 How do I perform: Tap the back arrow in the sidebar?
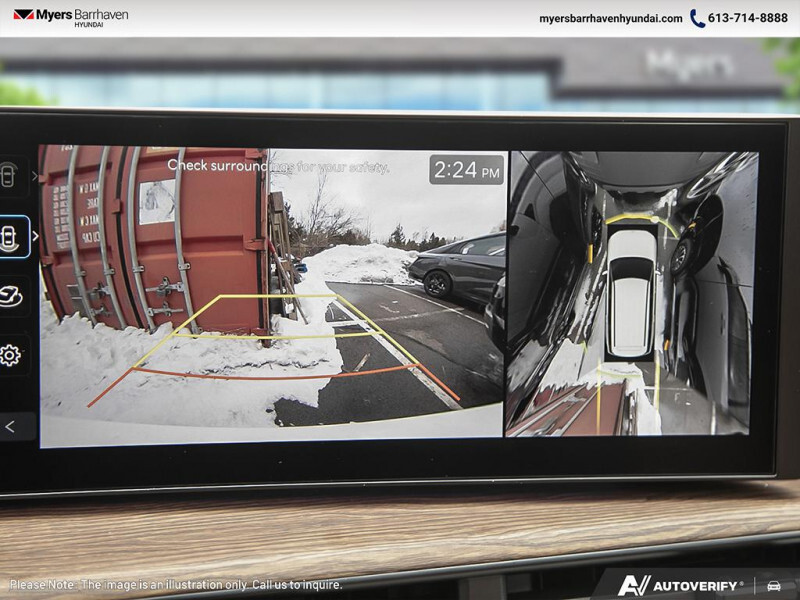pos(11,426)
